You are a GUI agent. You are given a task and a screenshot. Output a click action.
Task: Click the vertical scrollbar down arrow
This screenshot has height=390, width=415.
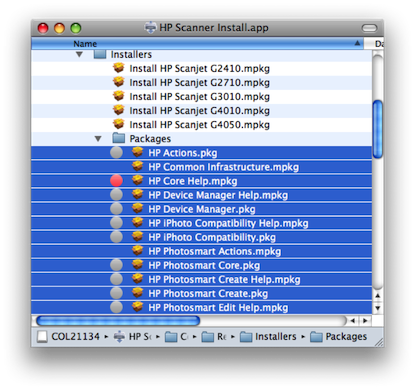(378, 308)
